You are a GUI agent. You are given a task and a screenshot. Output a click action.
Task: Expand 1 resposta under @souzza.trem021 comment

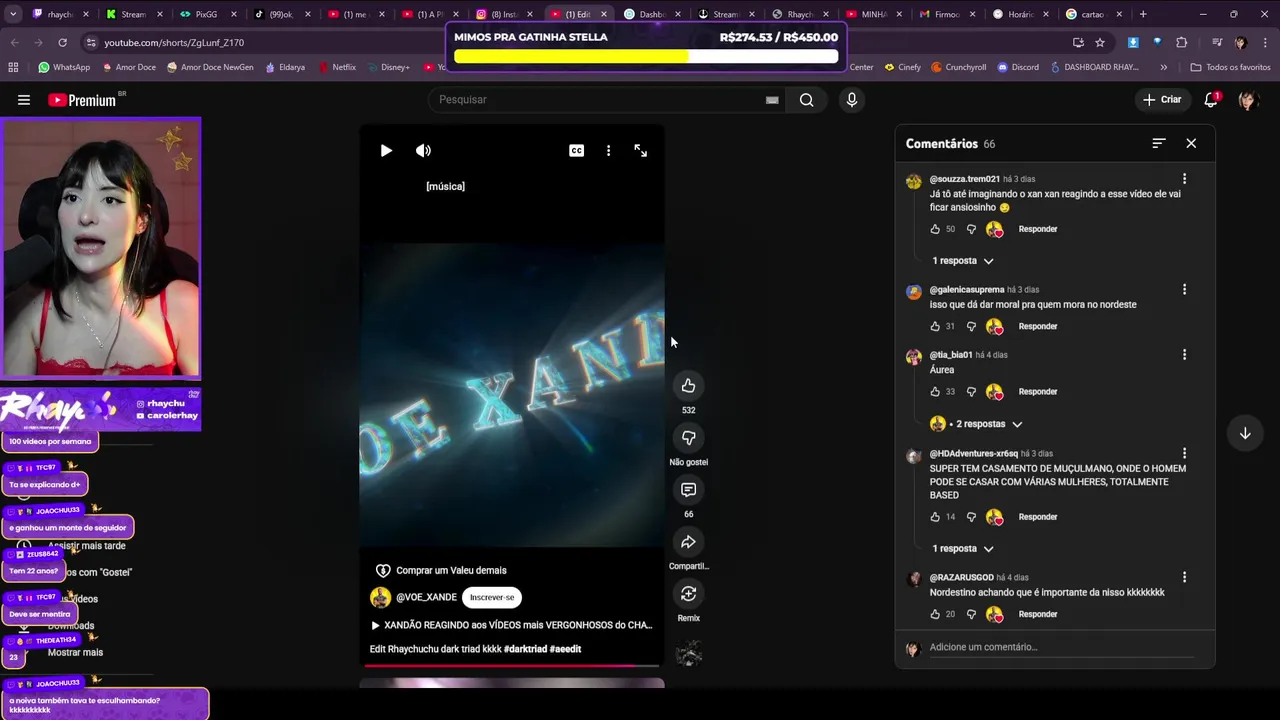963,261
